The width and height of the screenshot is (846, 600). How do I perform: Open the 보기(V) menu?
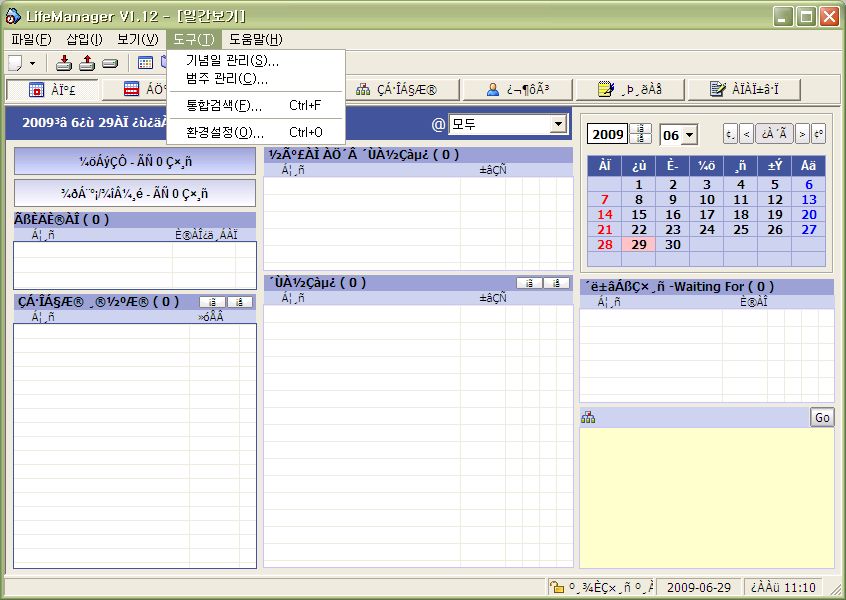[138, 39]
